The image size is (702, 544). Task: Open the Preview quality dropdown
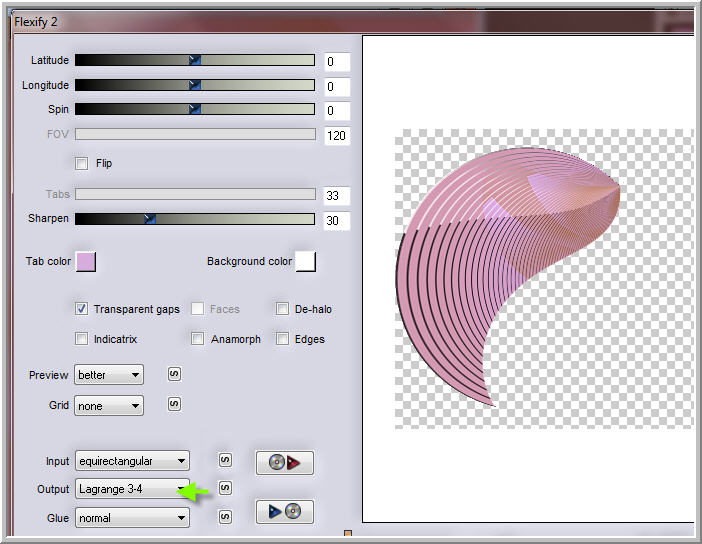pyautogui.click(x=109, y=375)
